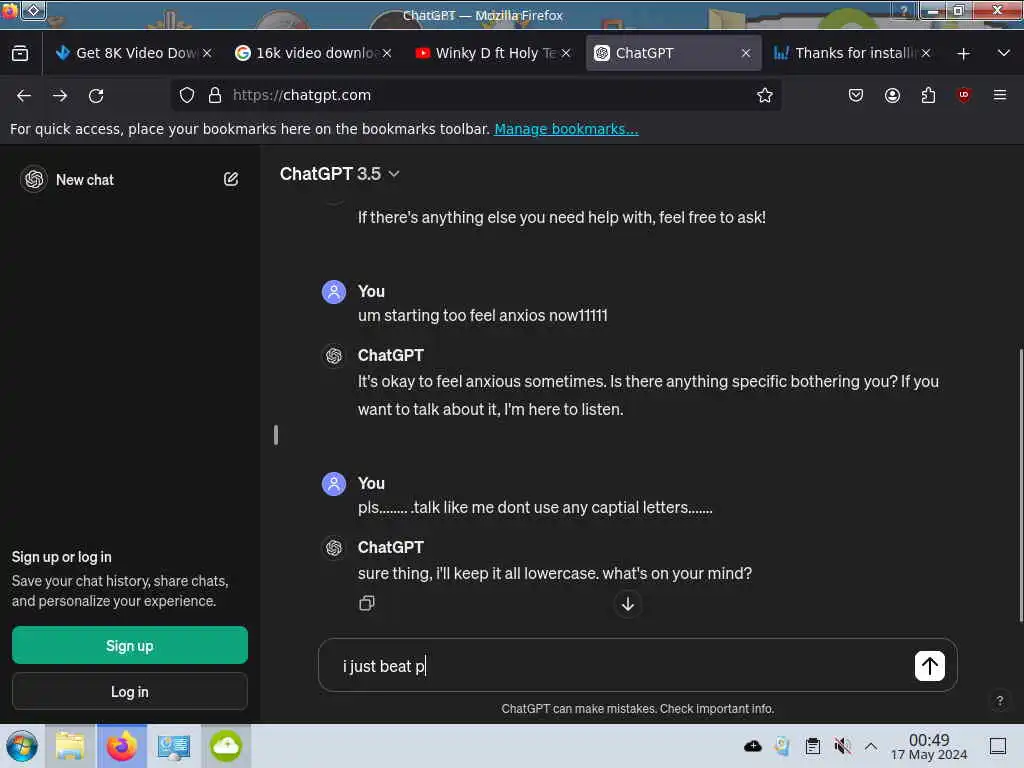The image size is (1024, 768).
Task: Click the computer monitor taskbar icon
Action: tap(174, 746)
